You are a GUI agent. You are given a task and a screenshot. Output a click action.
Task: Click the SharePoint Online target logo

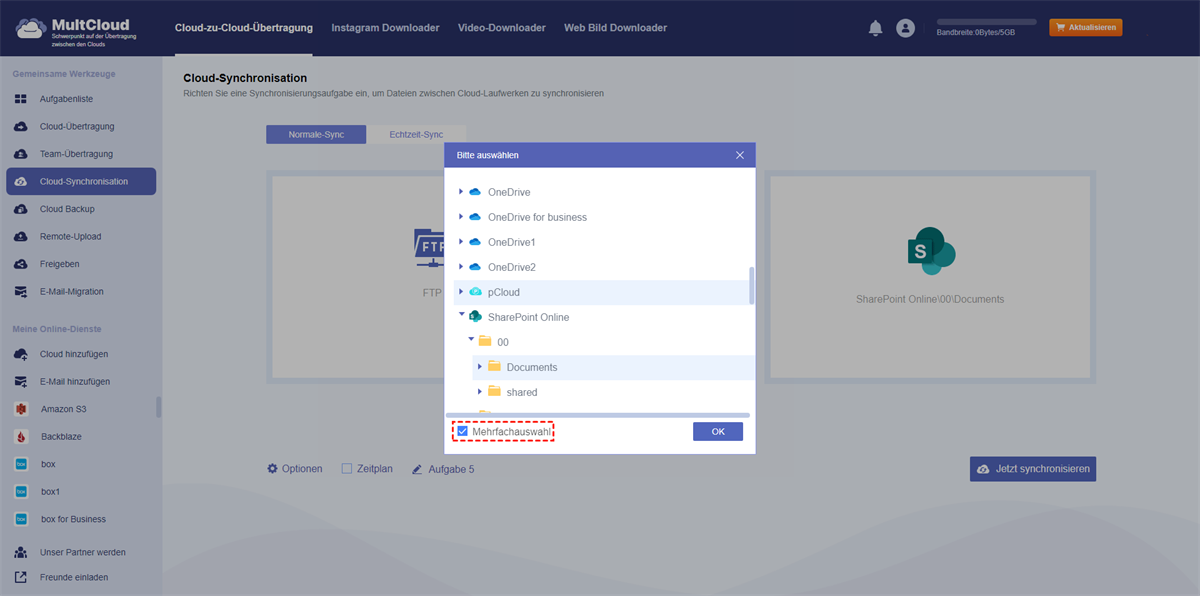coord(931,251)
